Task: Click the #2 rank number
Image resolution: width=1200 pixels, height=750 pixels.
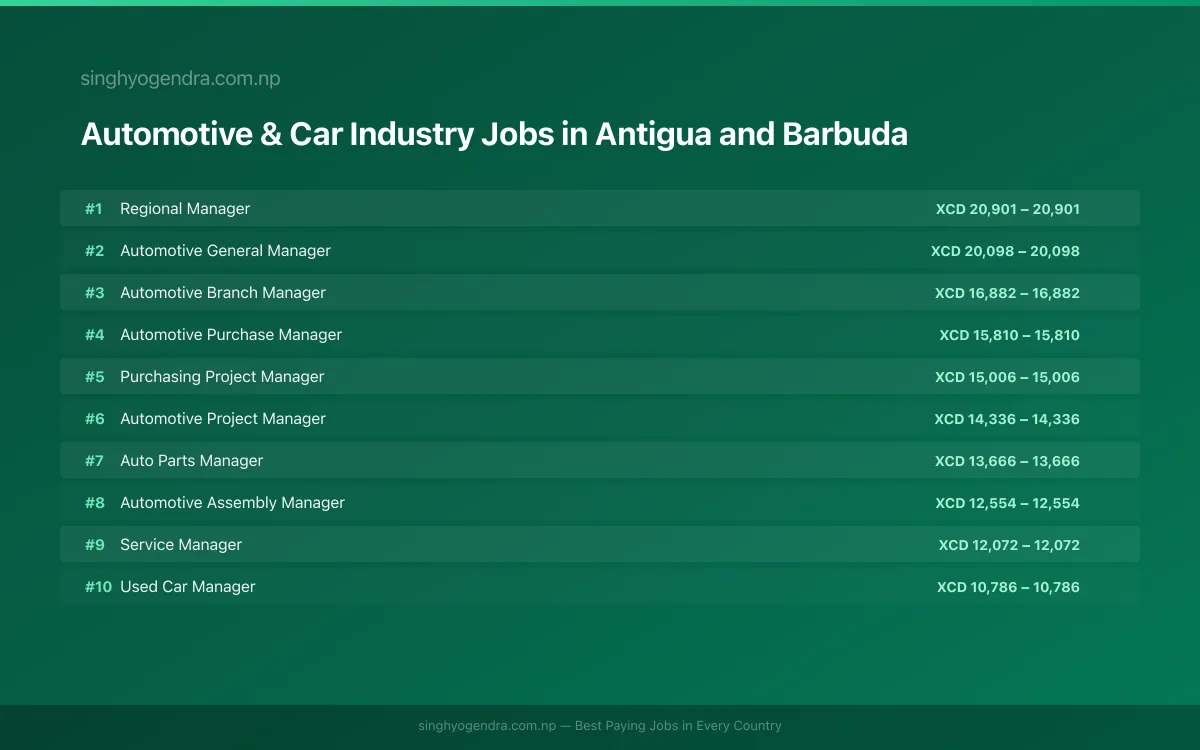Action: [x=94, y=251]
